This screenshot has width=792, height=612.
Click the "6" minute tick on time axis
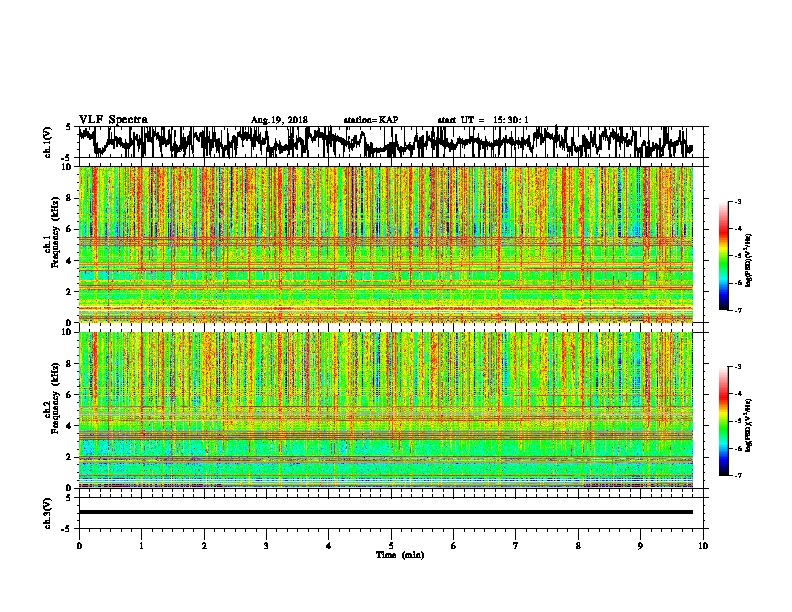click(x=454, y=546)
